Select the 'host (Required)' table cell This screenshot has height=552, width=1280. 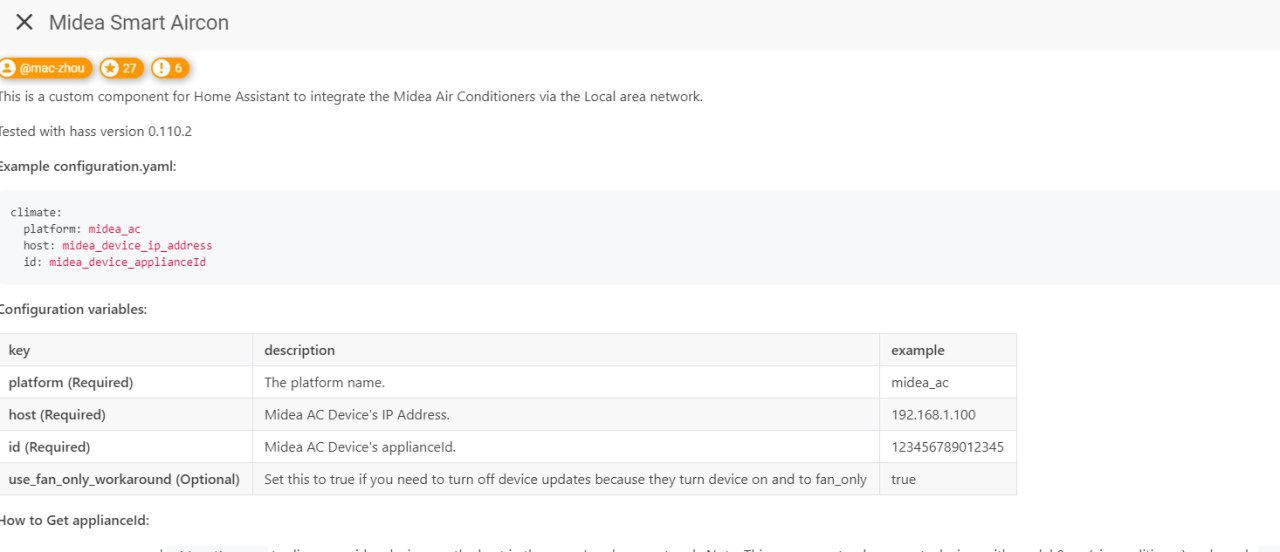click(x=126, y=414)
